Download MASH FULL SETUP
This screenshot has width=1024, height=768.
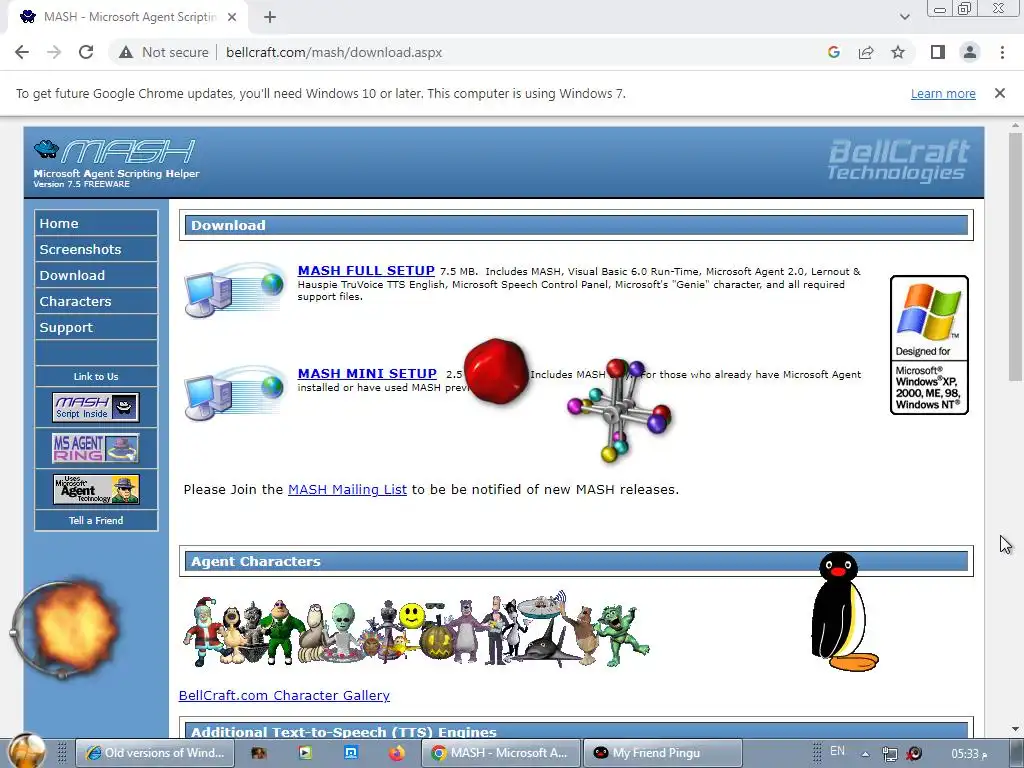[x=366, y=270]
